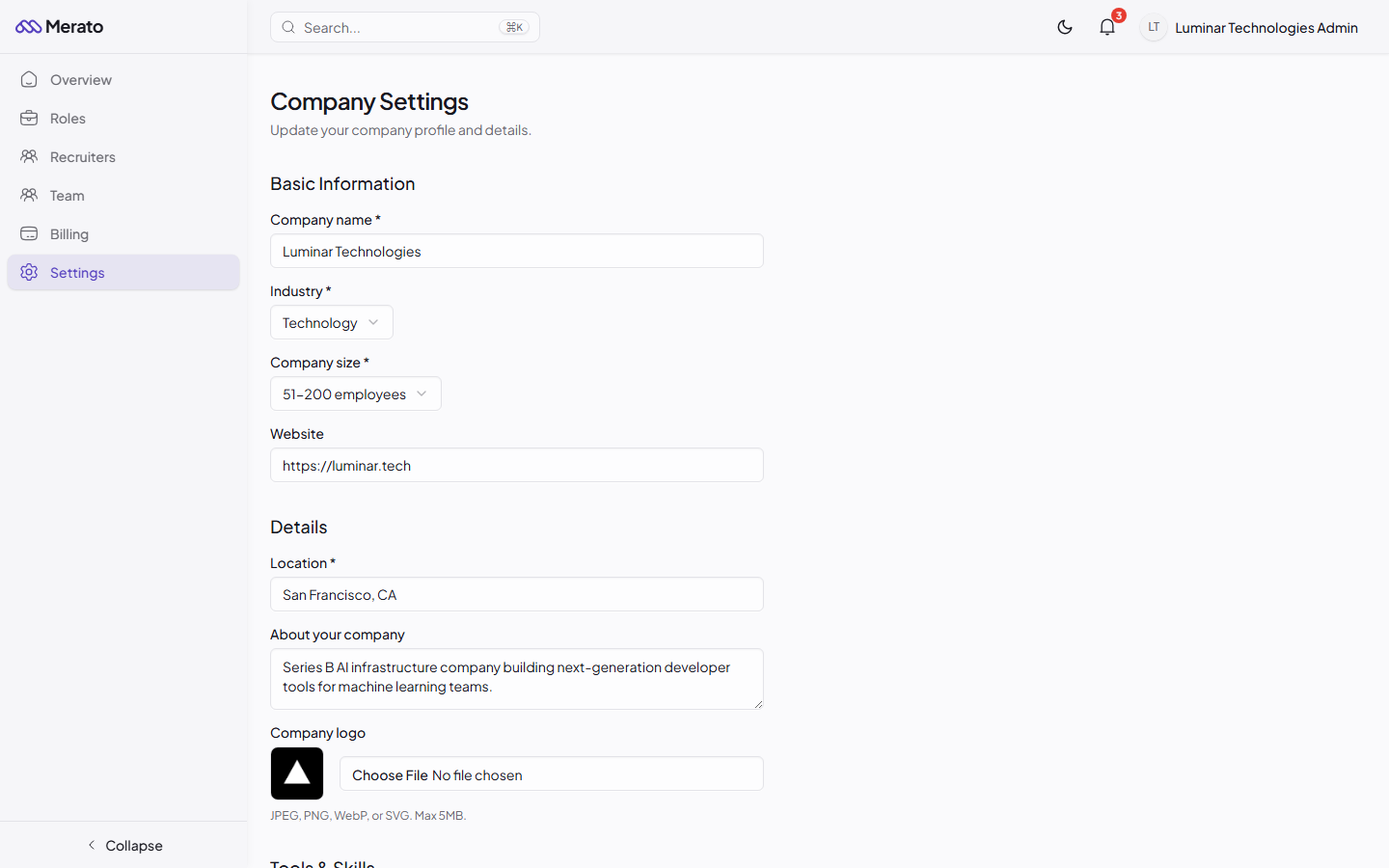Screen dimensions: 1389x868
Task: Click the company logo thumbnail
Action: coord(296,773)
